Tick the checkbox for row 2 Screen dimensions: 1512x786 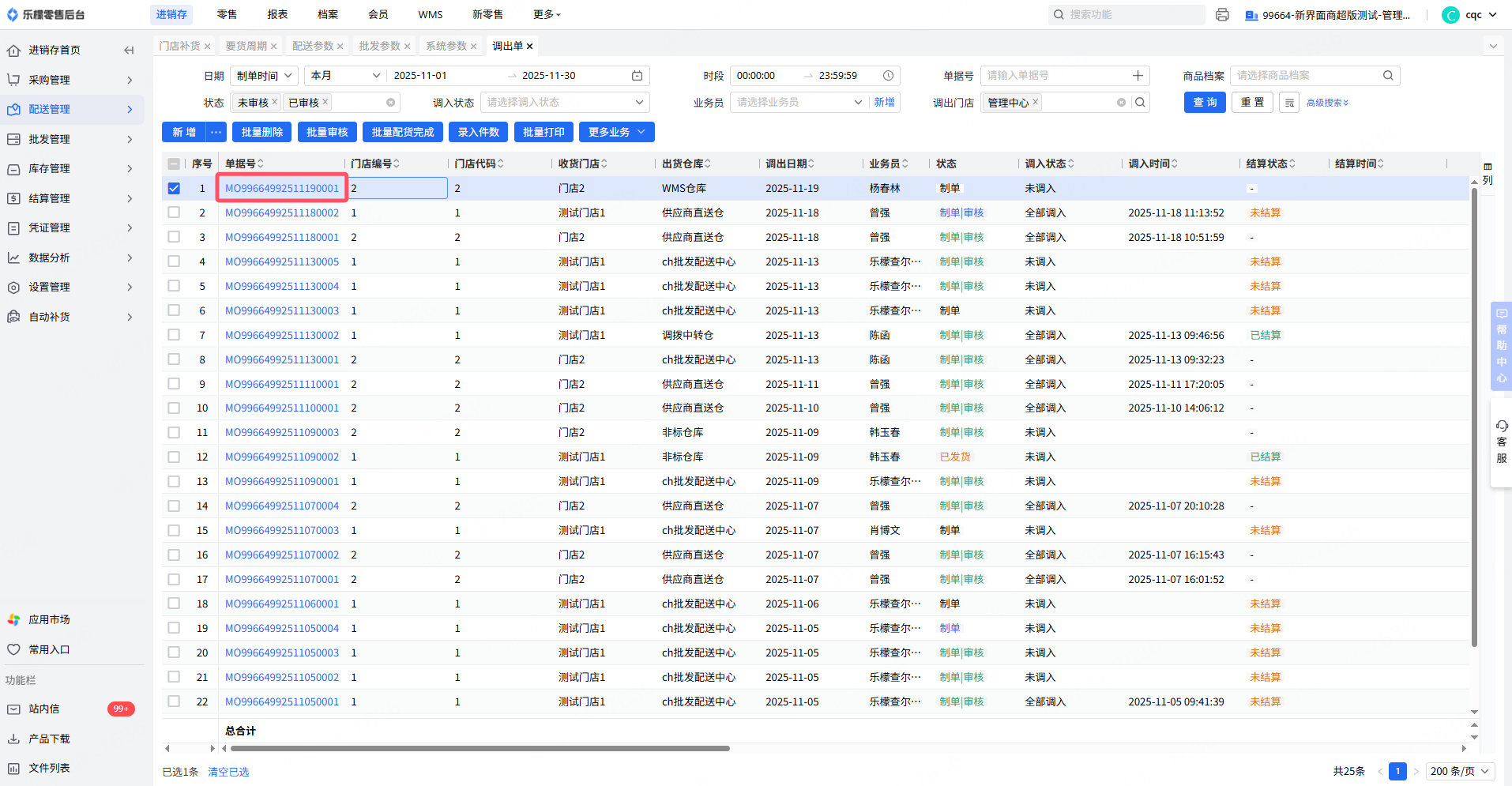pos(174,212)
